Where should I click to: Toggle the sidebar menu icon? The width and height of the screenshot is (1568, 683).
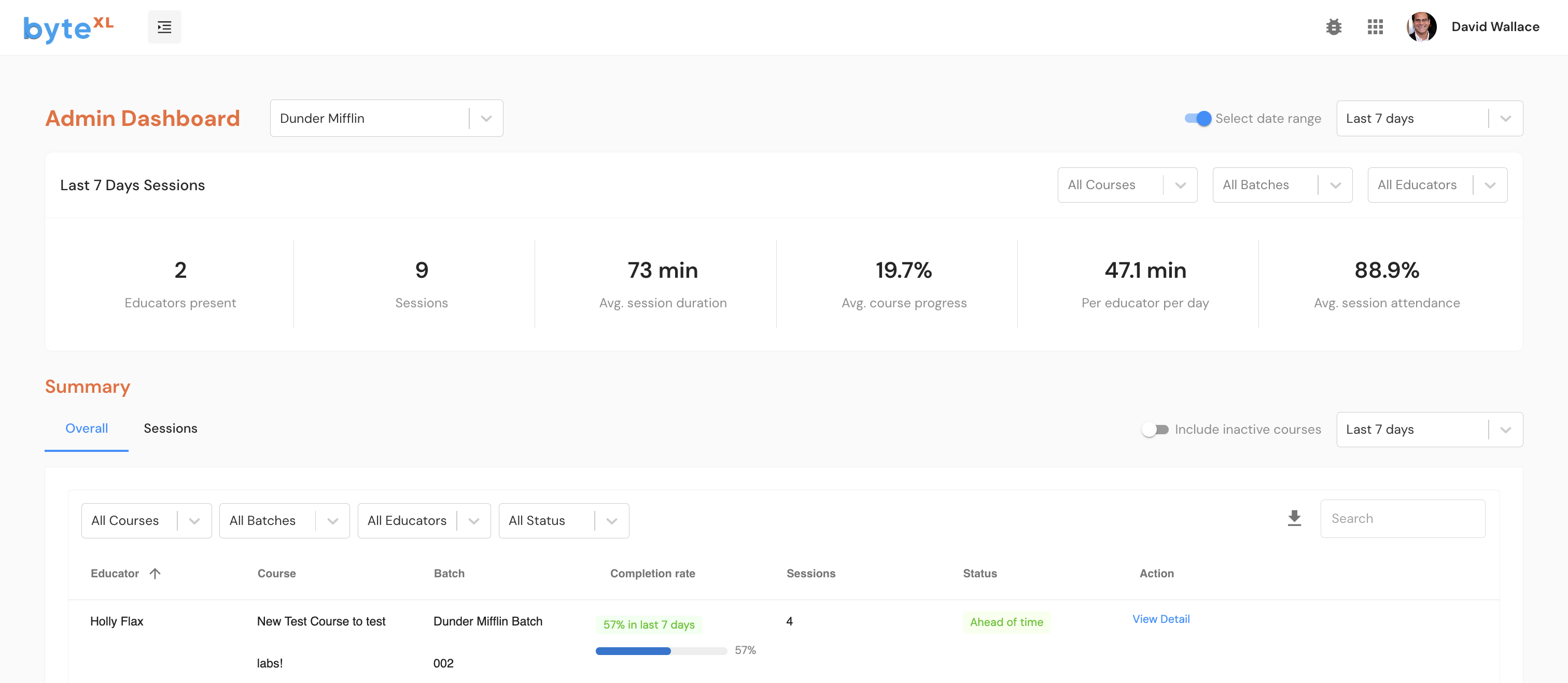(164, 27)
